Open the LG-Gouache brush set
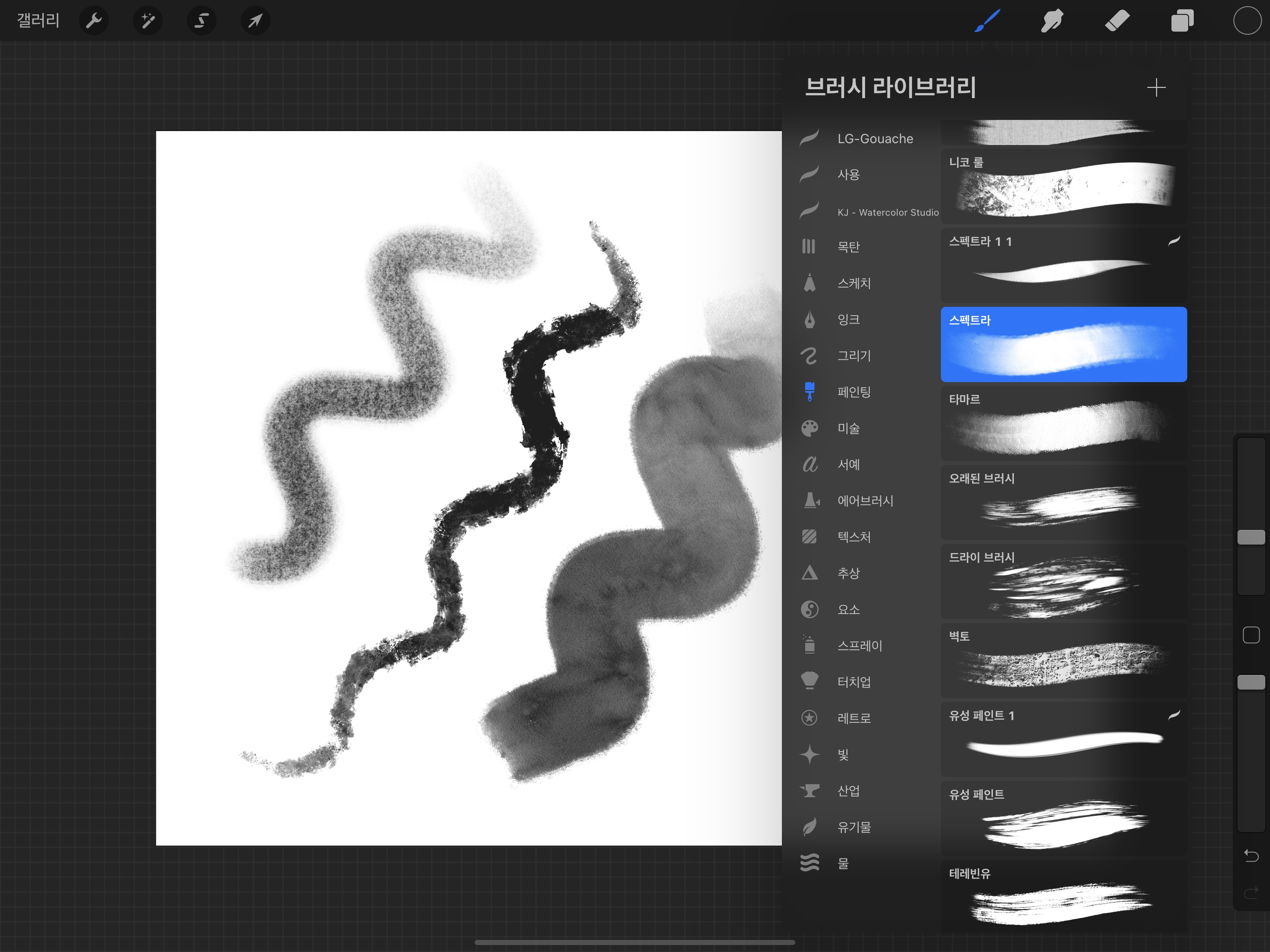Screen dimensions: 1270x952 tap(861, 139)
